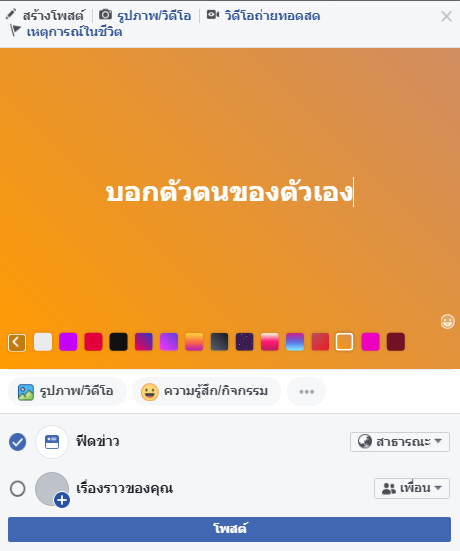Open the สาธารณะ audience dropdown
This screenshot has height=551, width=460.
coord(400,442)
